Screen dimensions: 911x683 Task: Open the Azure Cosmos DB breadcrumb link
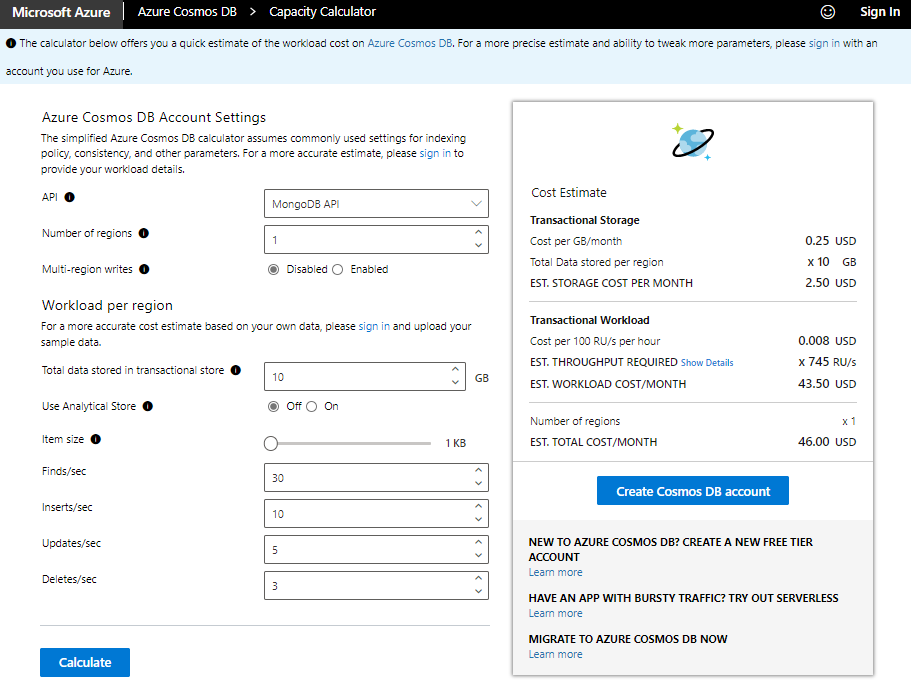coord(186,11)
